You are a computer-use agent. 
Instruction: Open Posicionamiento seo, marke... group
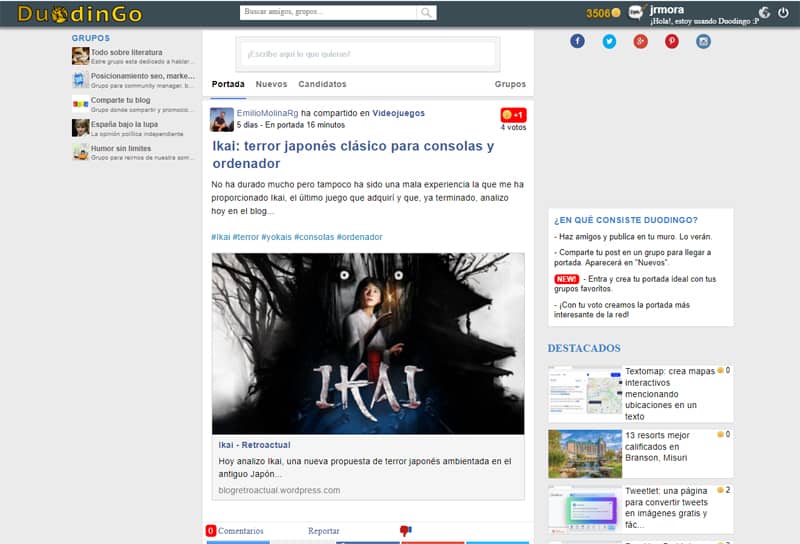143,76
